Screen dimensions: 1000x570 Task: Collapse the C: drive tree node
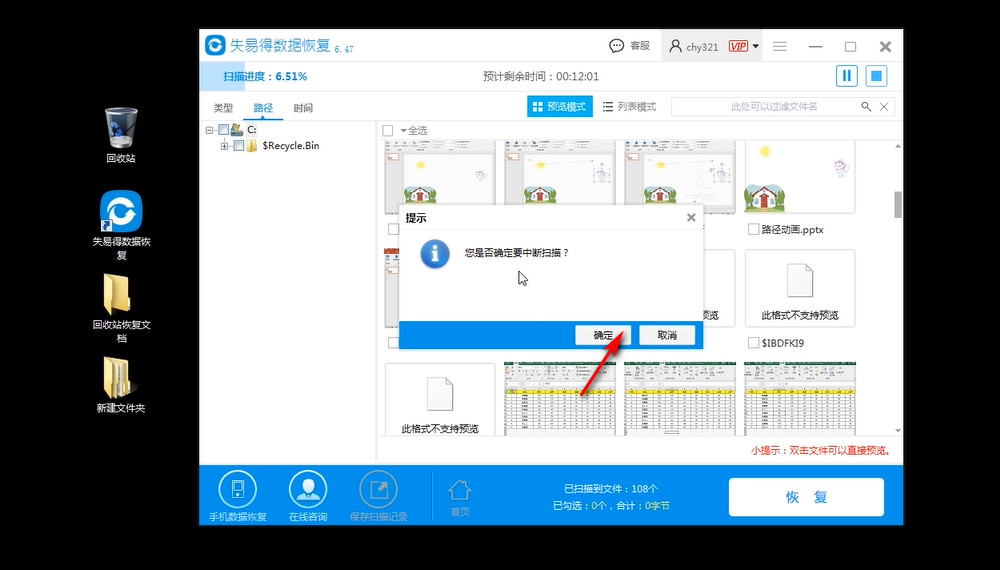pyautogui.click(x=209, y=129)
